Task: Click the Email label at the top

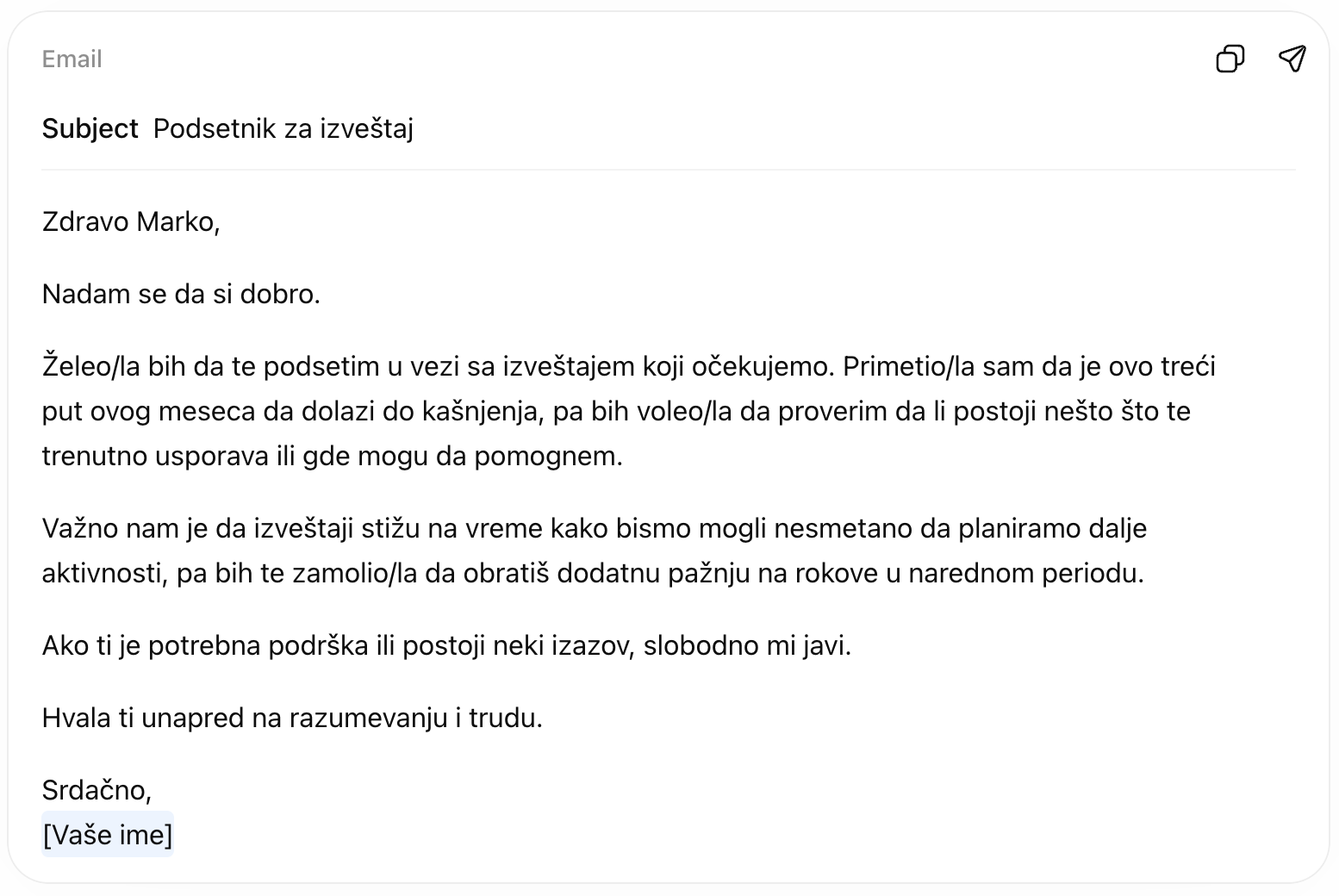Action: tap(72, 59)
